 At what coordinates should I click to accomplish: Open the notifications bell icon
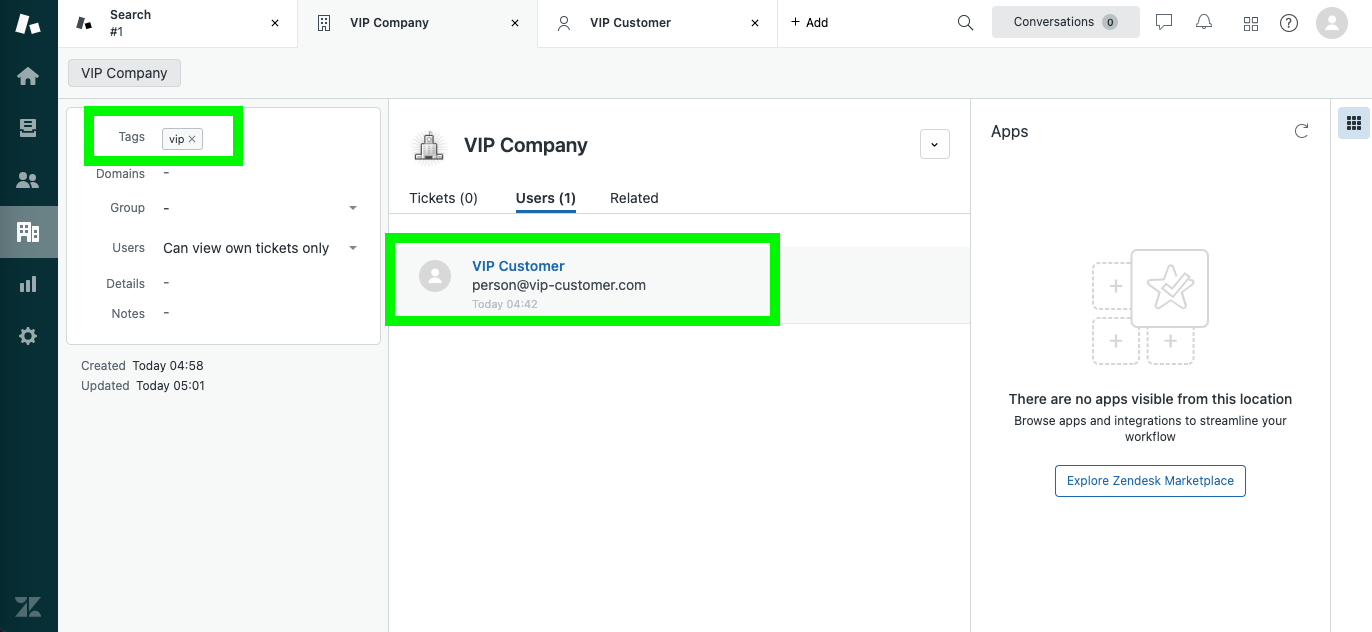click(1204, 22)
